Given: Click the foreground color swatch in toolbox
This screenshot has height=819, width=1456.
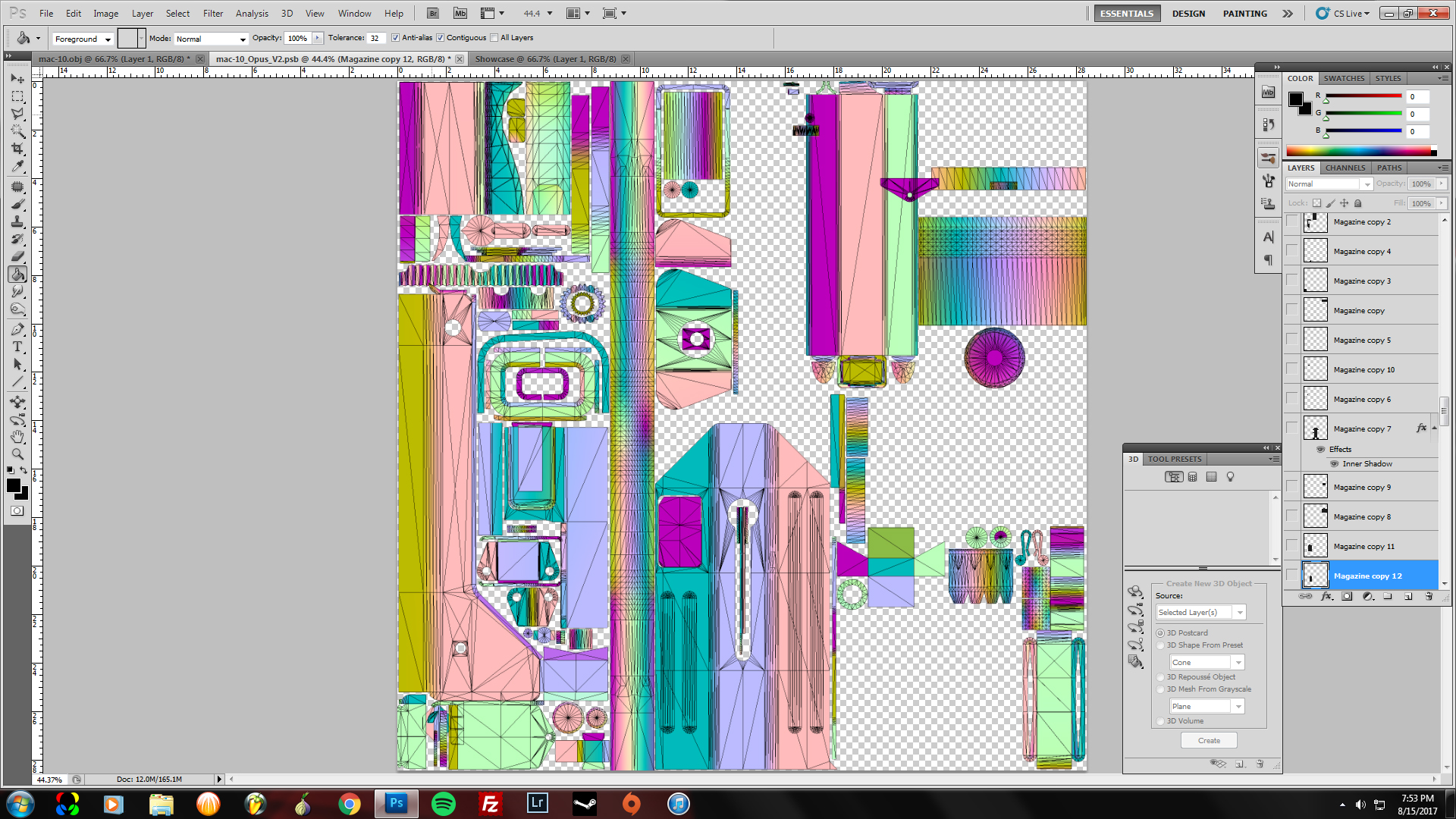Looking at the screenshot, I should 13,486.
